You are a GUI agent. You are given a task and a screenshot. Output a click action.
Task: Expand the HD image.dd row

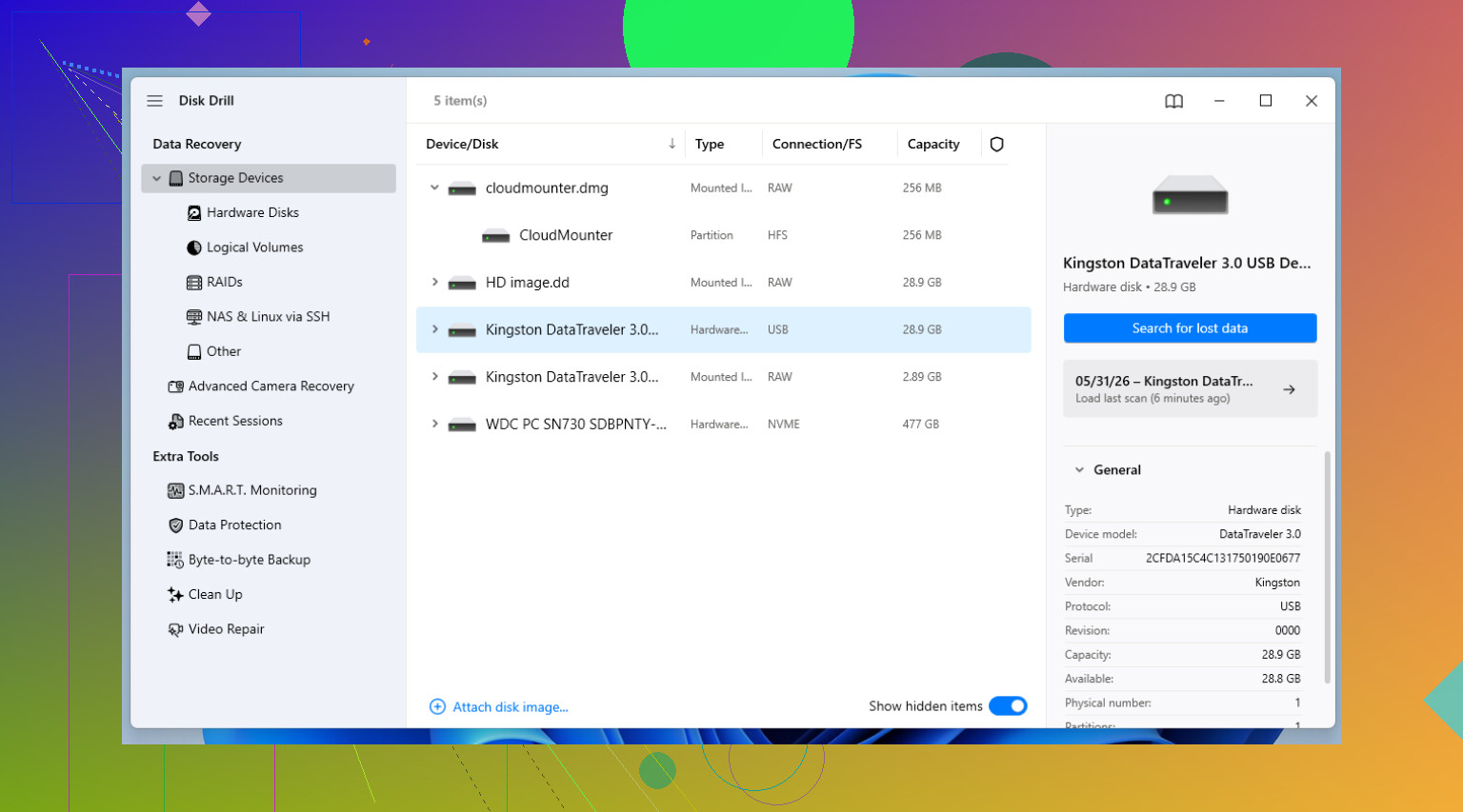(434, 282)
